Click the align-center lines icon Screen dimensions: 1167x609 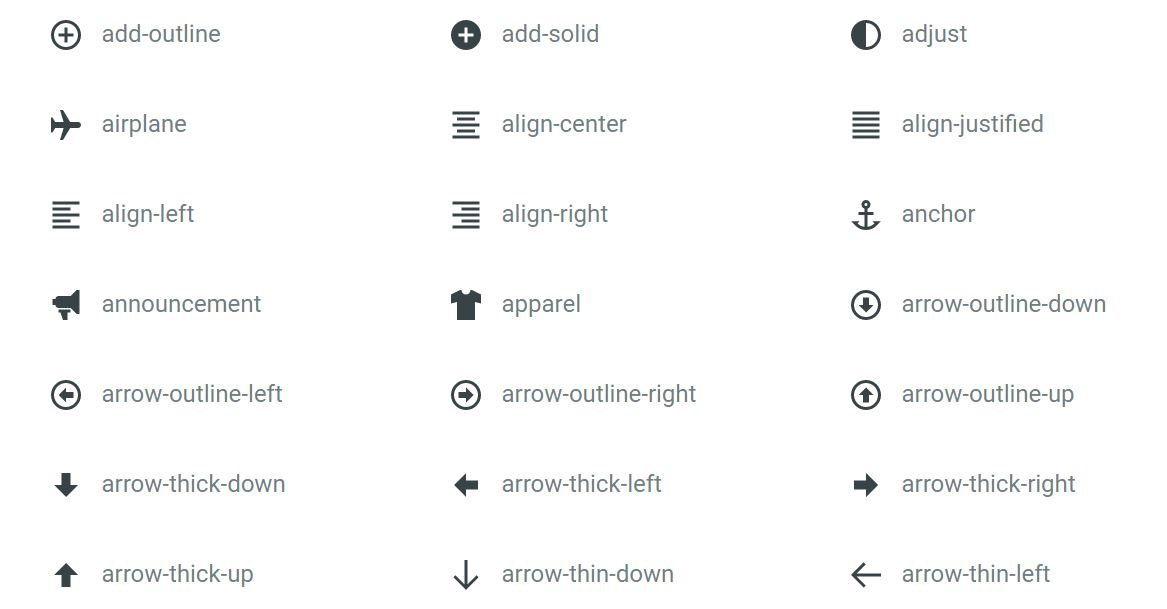(x=466, y=125)
